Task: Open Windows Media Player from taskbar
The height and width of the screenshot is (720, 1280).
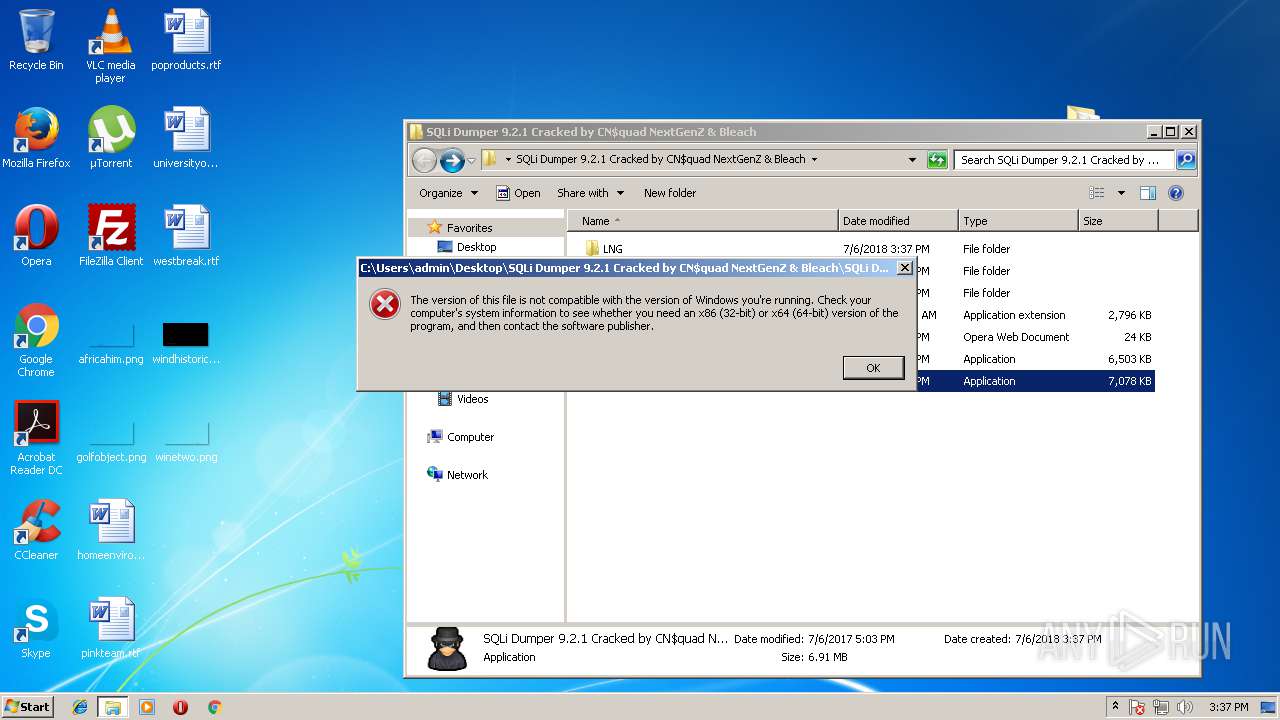Action: coord(147,707)
